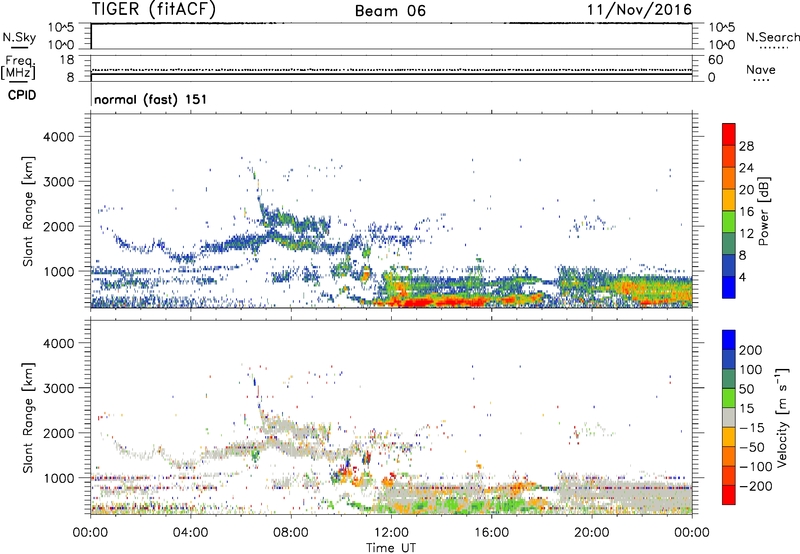Click the 16:00 time tick label

click(x=491, y=533)
